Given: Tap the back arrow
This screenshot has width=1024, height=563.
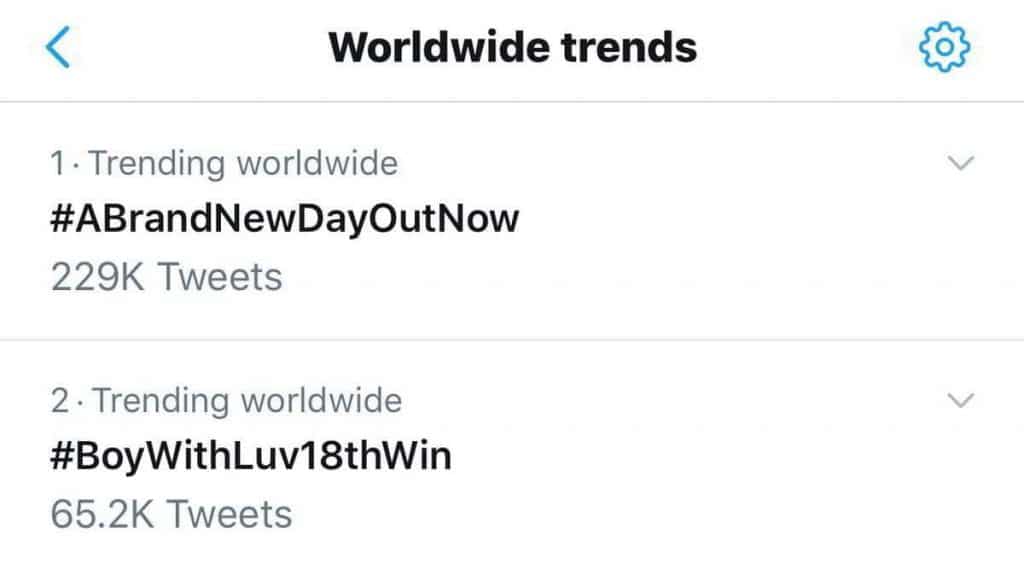Looking at the screenshot, I should (x=59, y=47).
